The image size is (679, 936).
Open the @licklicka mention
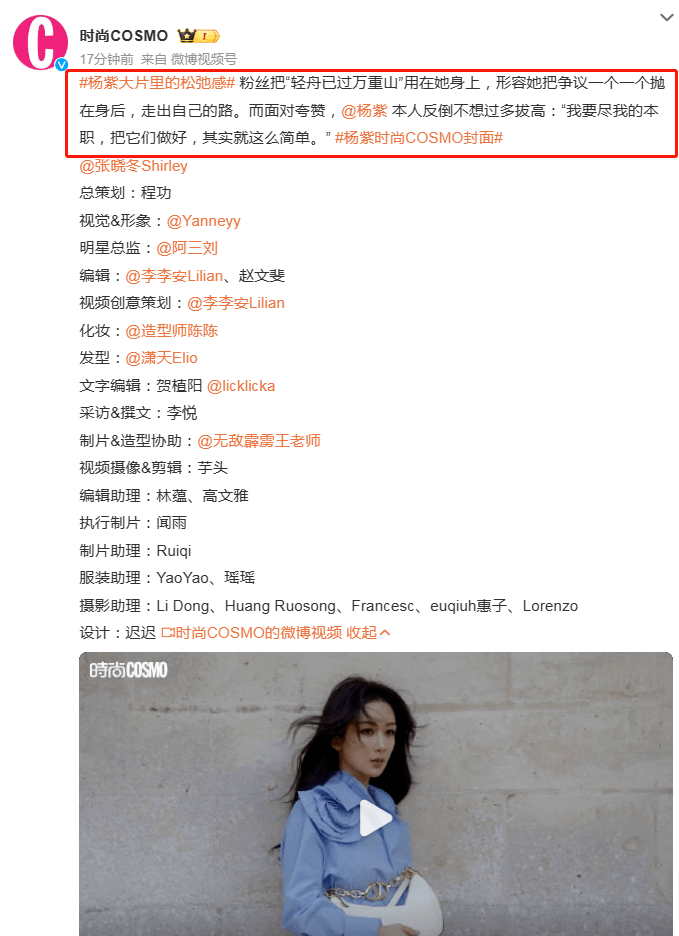coord(241,386)
